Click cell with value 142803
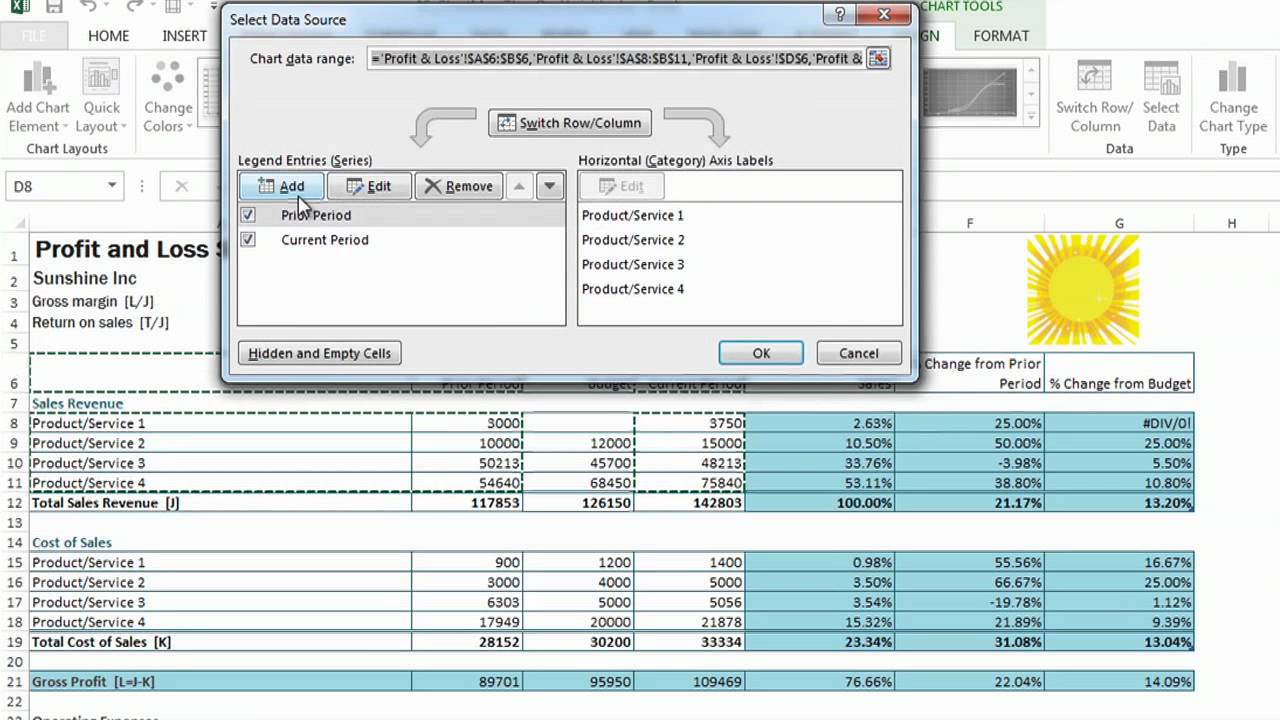The height and width of the screenshot is (720, 1280). click(690, 503)
